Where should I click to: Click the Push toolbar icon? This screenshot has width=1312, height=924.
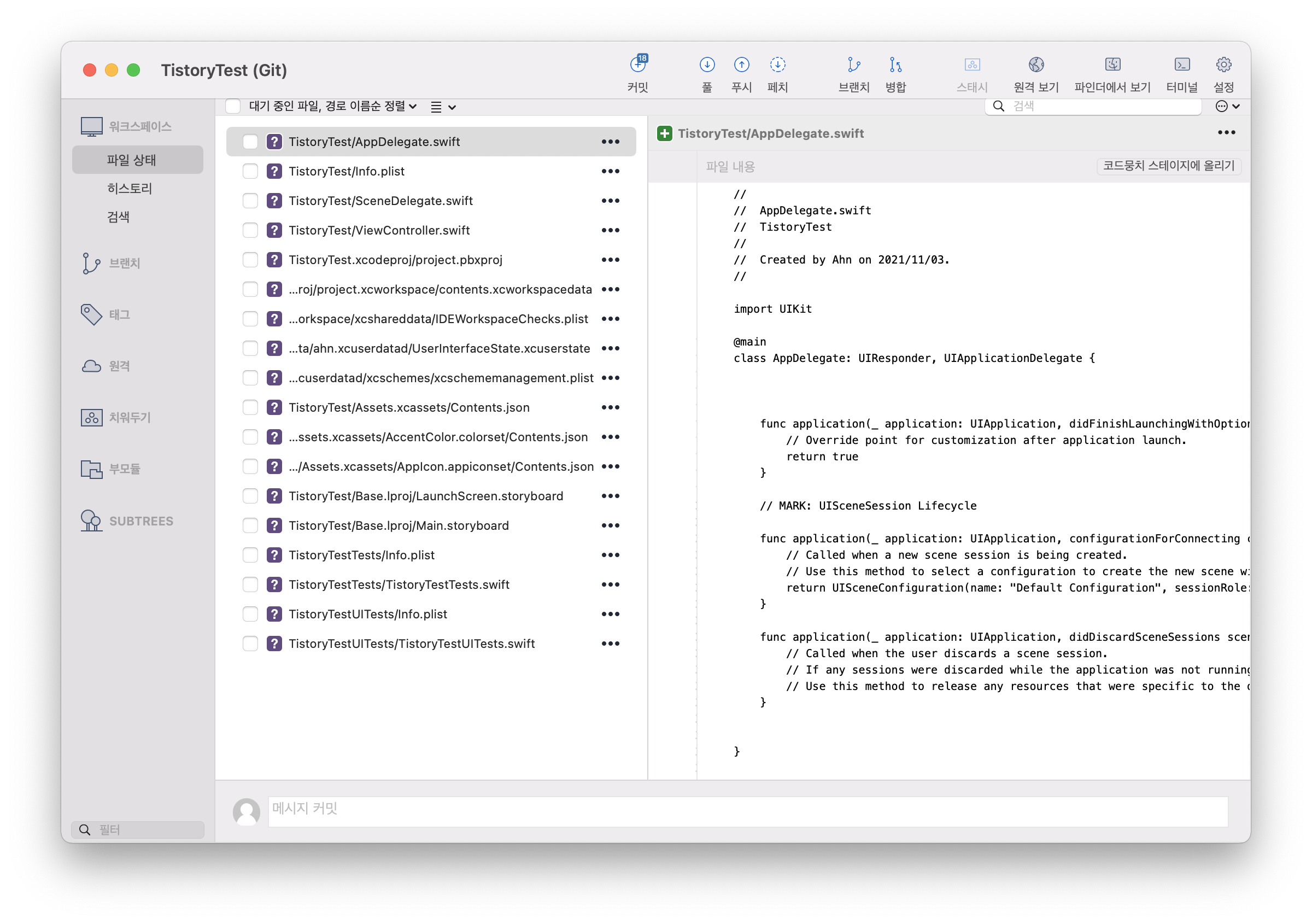(741, 65)
